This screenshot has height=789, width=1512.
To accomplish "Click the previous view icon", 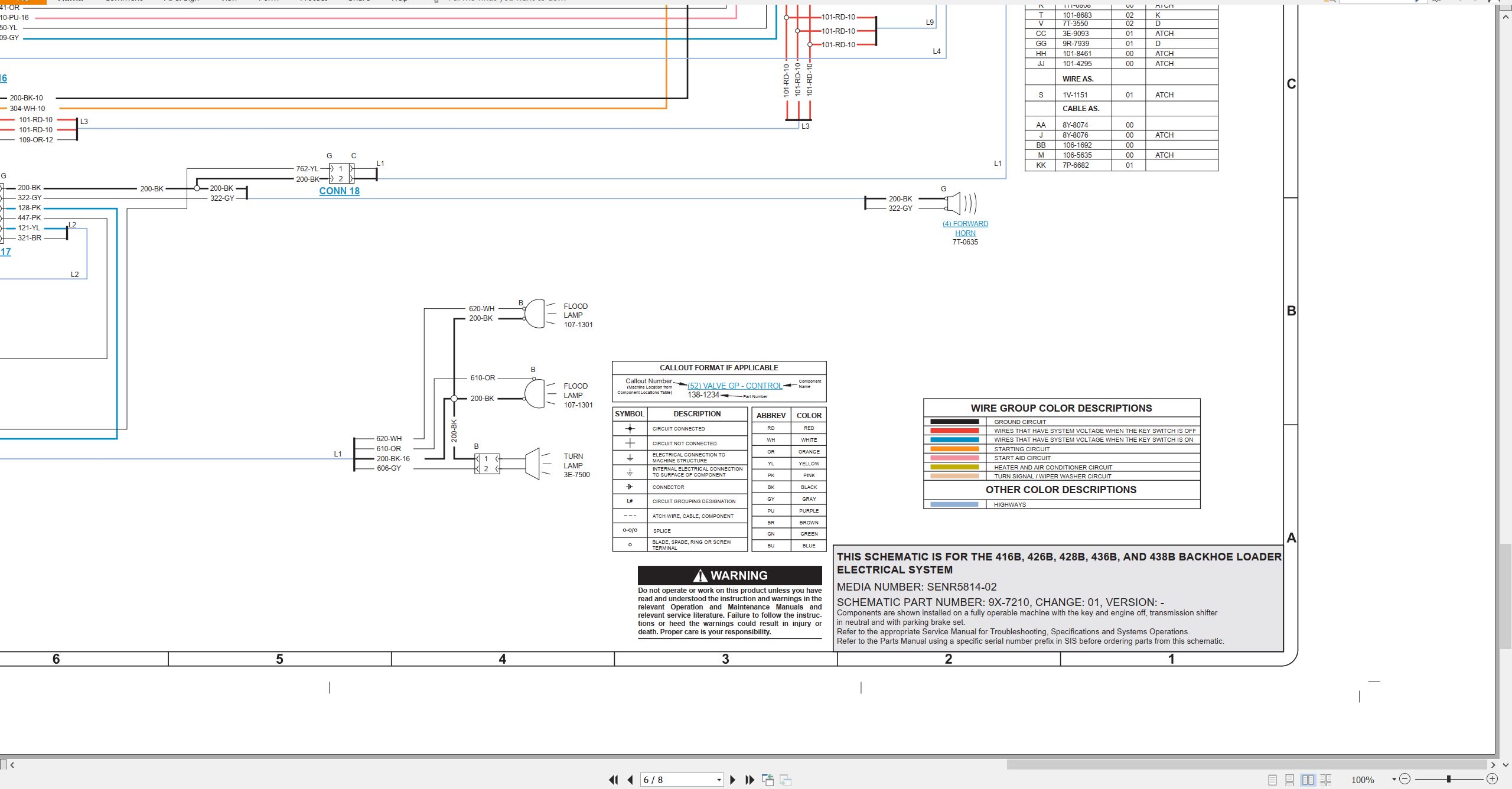I will click(x=768, y=780).
